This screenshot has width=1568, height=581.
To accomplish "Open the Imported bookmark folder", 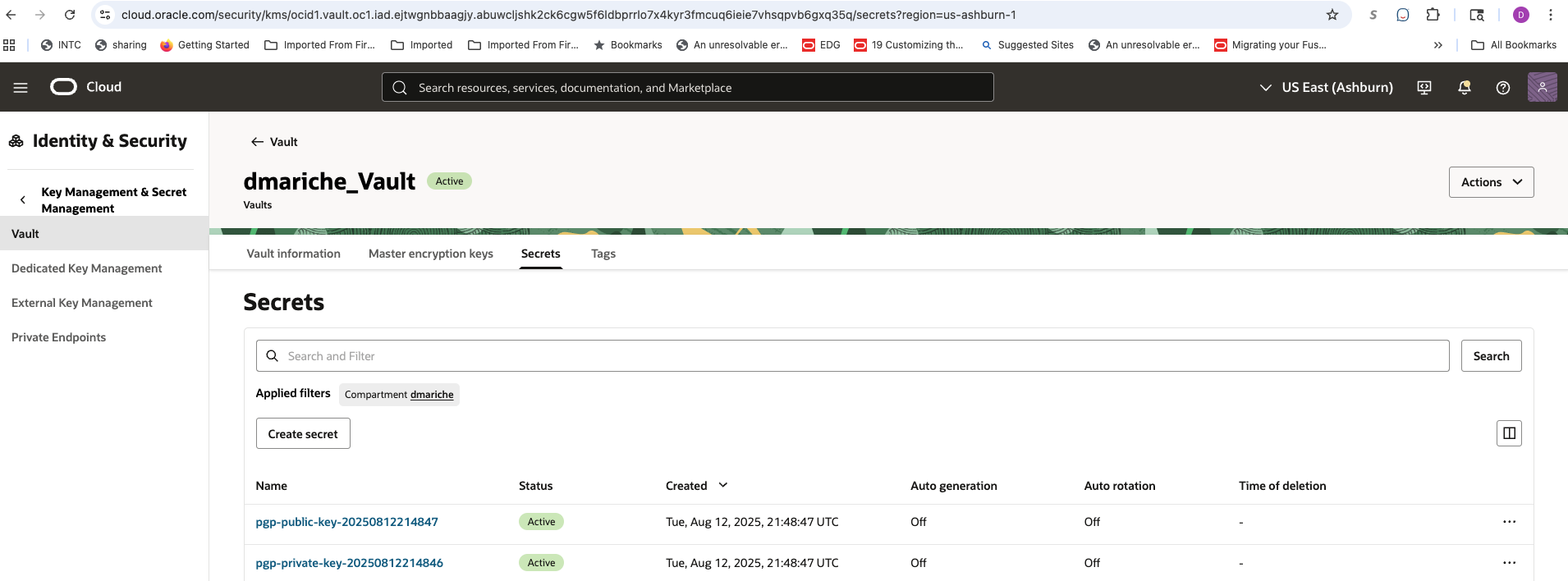I will (422, 45).
